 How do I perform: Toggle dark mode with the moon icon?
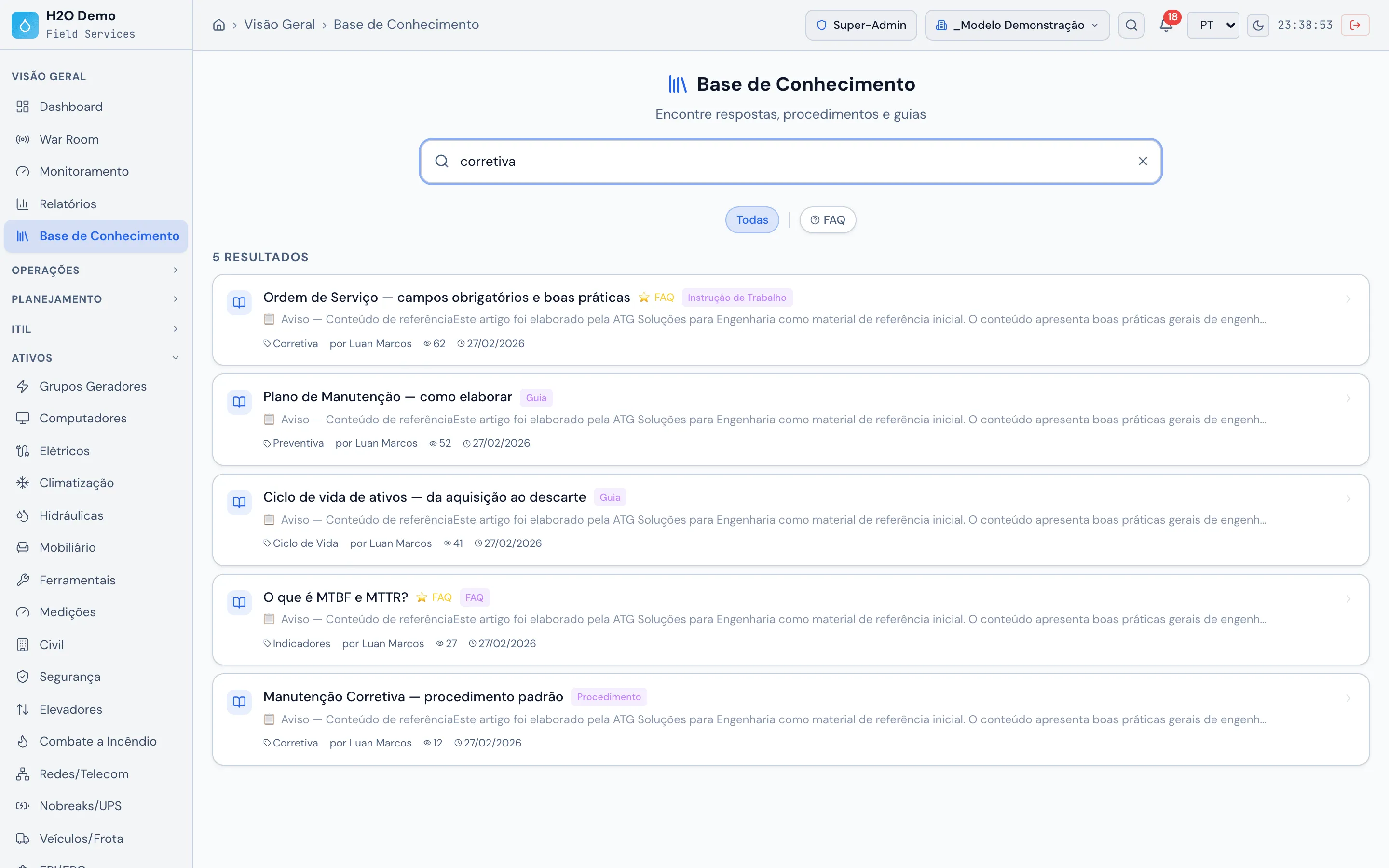1258,25
